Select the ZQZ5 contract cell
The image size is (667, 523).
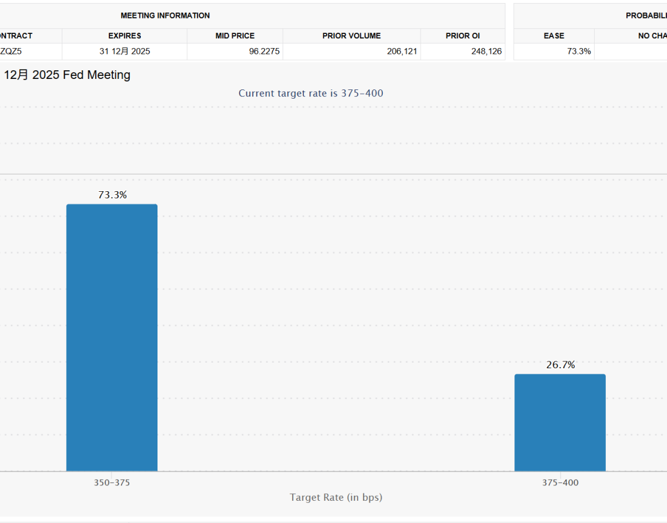point(10,51)
